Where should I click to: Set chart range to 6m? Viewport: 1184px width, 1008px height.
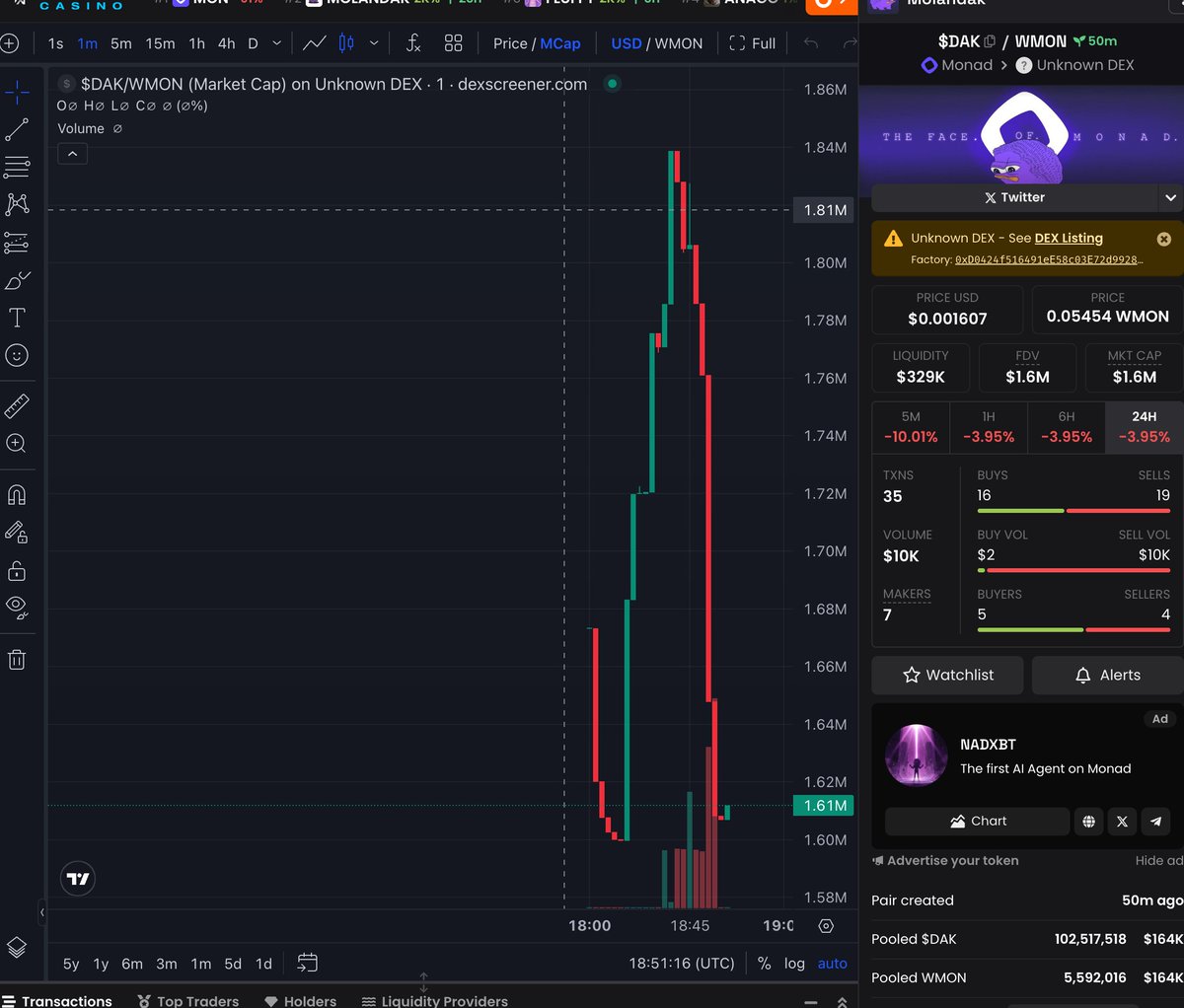(x=132, y=964)
